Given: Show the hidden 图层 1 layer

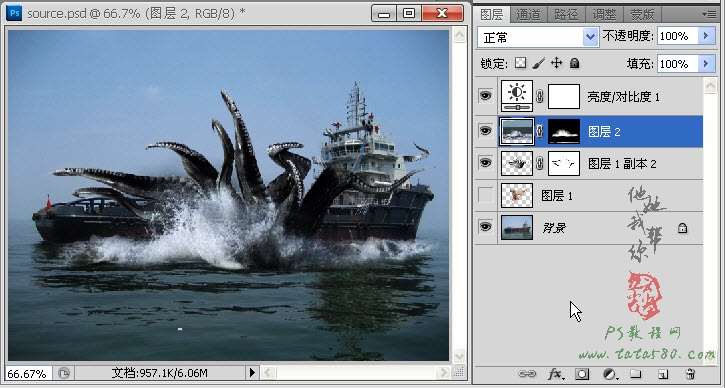Looking at the screenshot, I should (485, 196).
